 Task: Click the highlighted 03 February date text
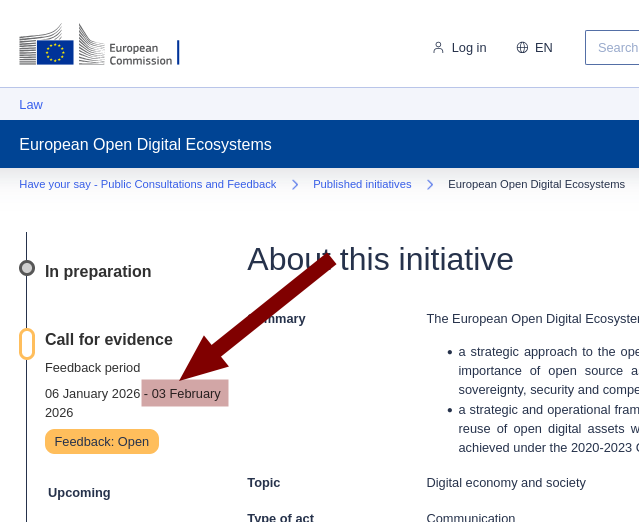pyautogui.click(x=186, y=393)
